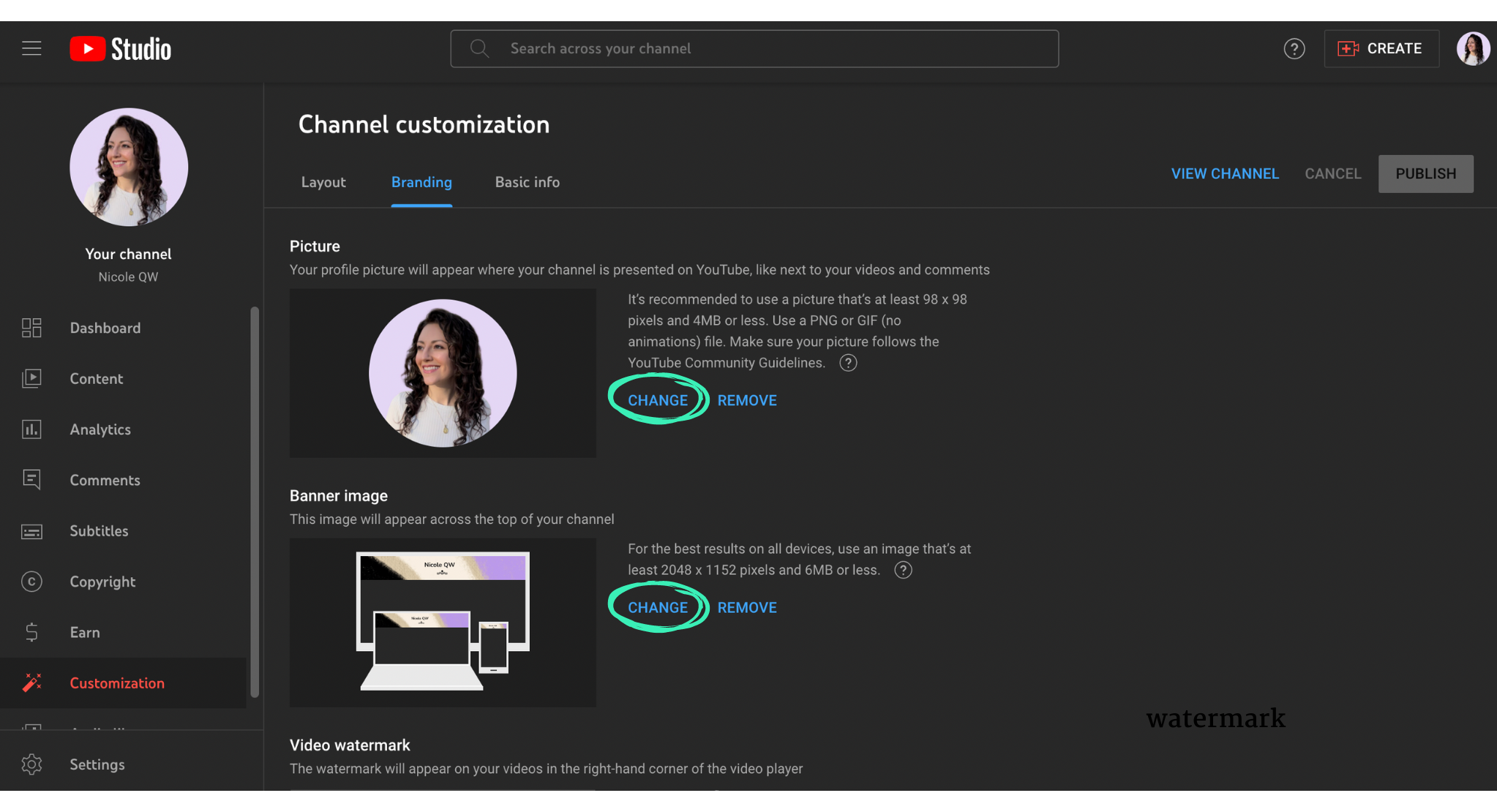Click REMOVE for the banner image

(746, 607)
